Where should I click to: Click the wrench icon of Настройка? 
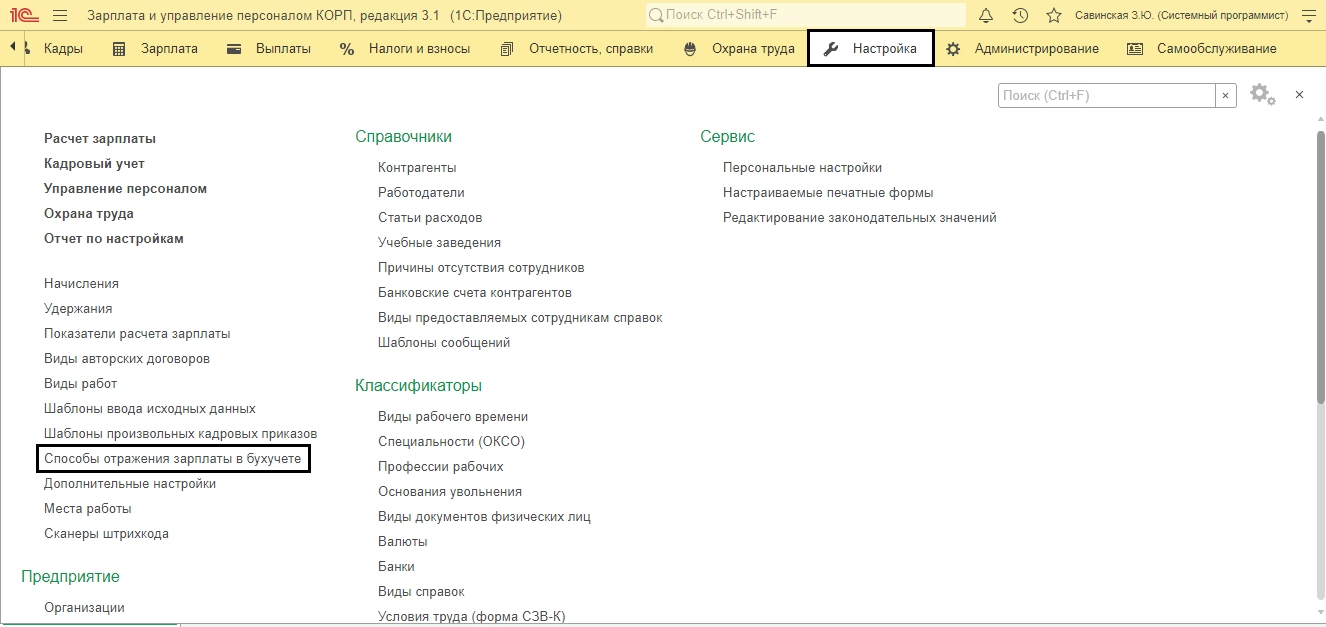(831, 49)
